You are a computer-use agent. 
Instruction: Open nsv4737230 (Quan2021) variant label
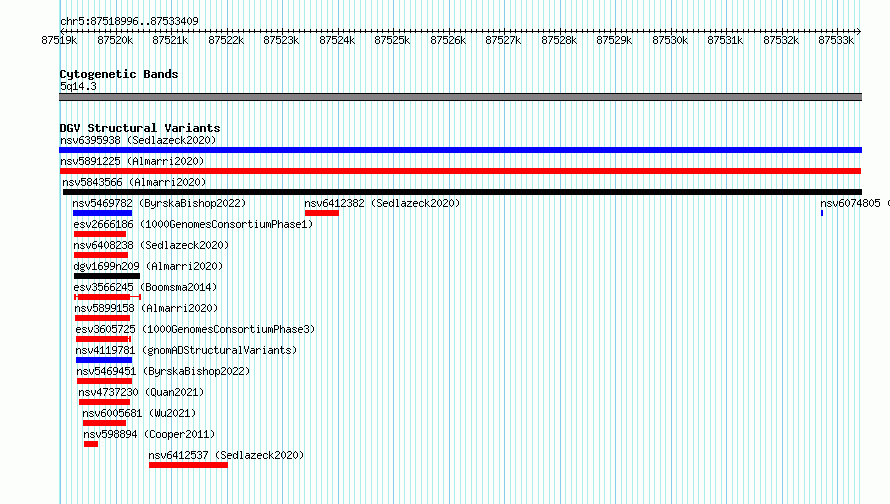click(141, 392)
